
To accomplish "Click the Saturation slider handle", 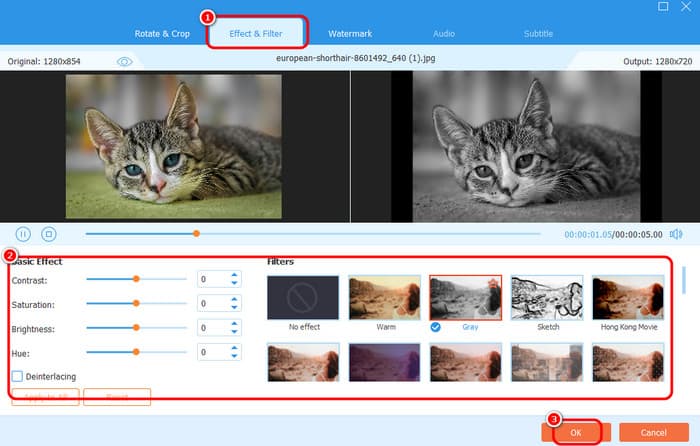I will (136, 303).
